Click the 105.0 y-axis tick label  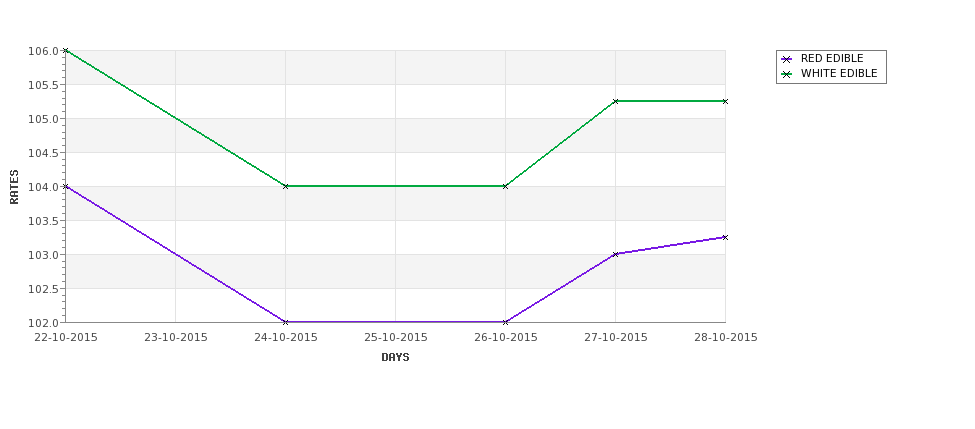(44, 119)
